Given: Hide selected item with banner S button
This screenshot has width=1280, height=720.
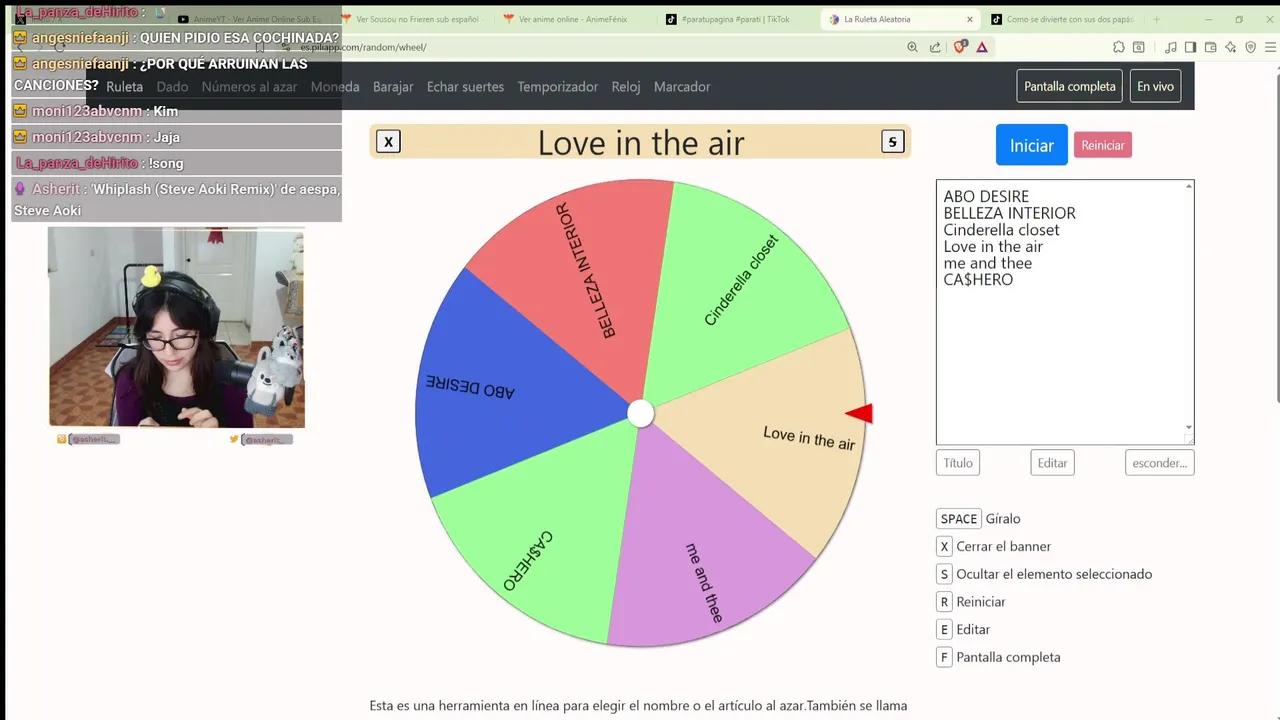Looking at the screenshot, I should [893, 142].
